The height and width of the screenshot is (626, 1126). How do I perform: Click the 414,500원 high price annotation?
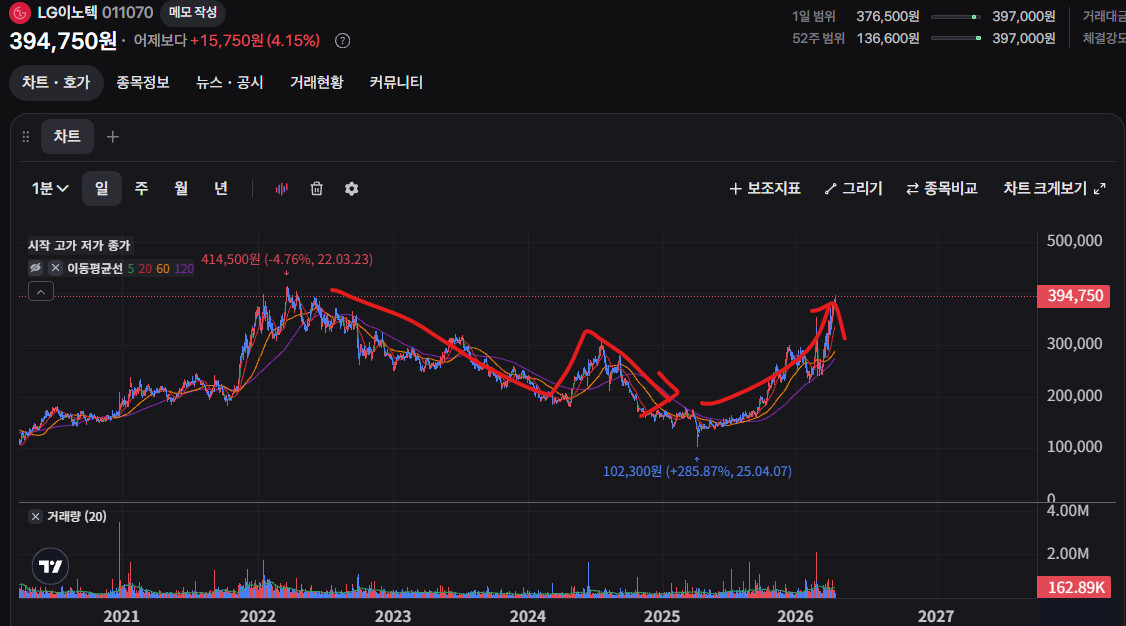(287, 259)
